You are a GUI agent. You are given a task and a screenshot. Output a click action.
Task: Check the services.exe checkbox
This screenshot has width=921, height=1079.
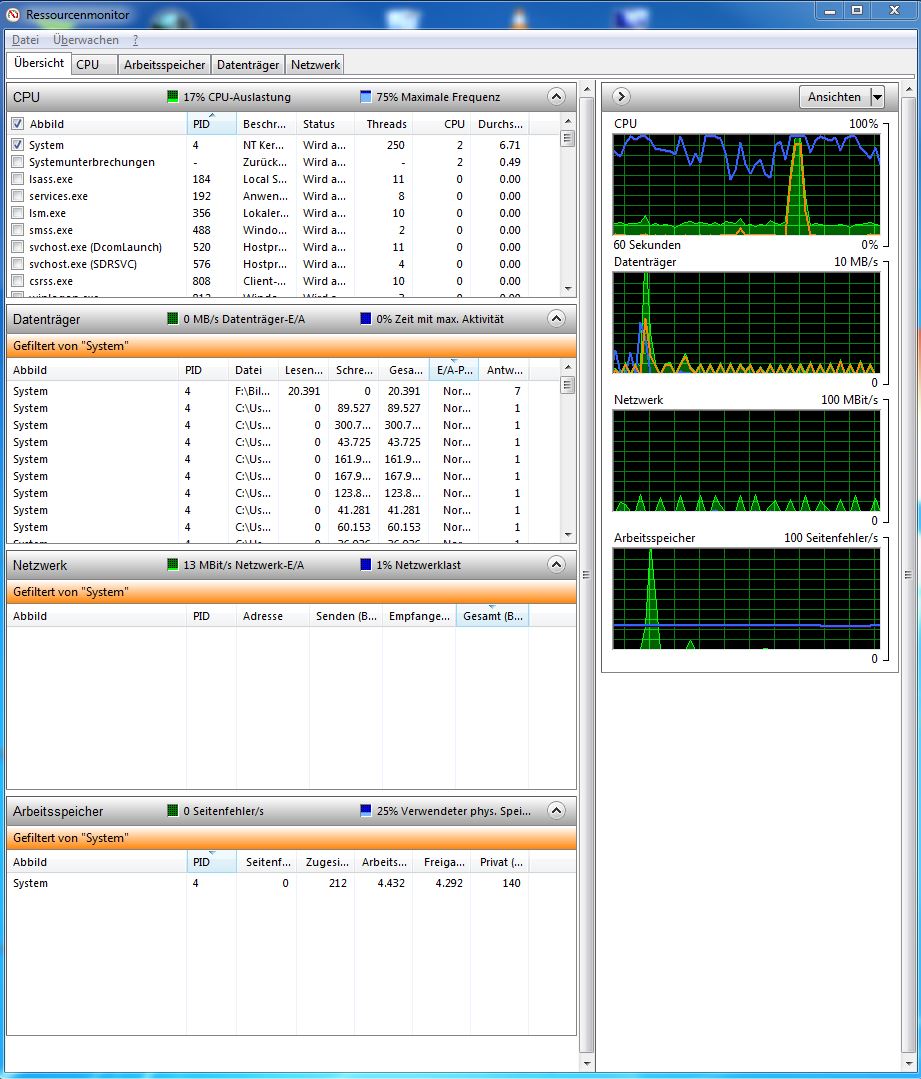click(x=17, y=195)
